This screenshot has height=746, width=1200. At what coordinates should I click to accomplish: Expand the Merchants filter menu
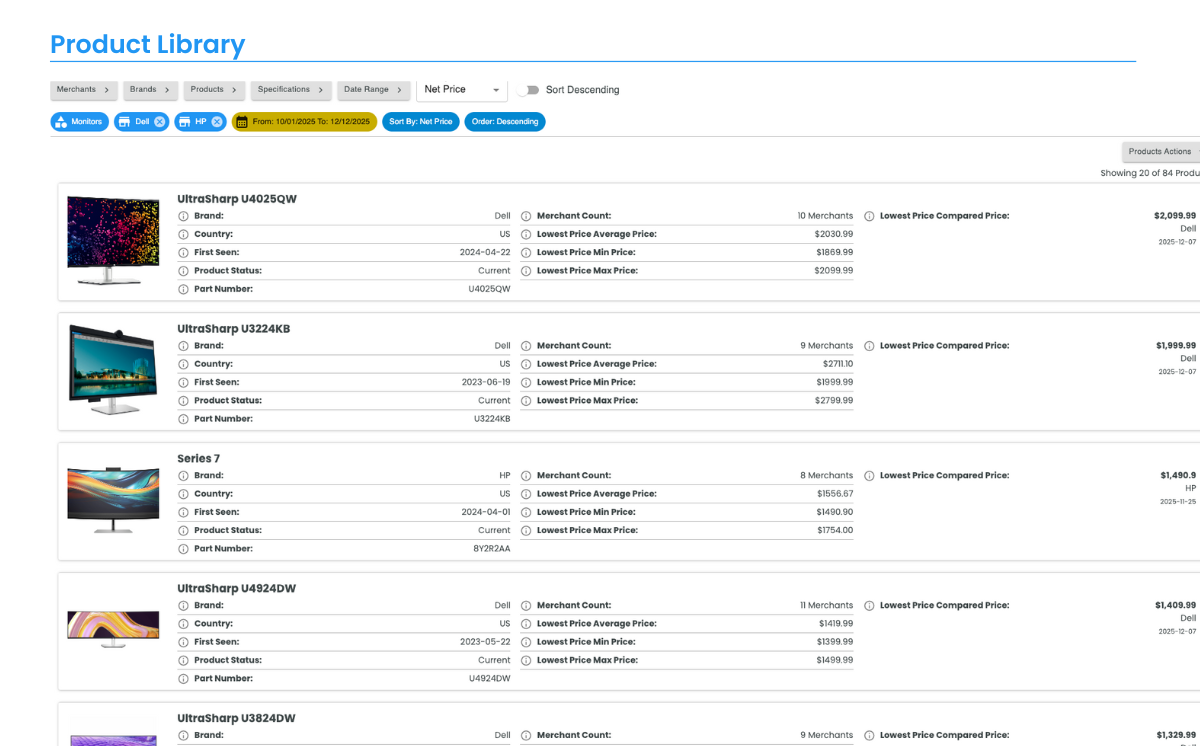(84, 90)
